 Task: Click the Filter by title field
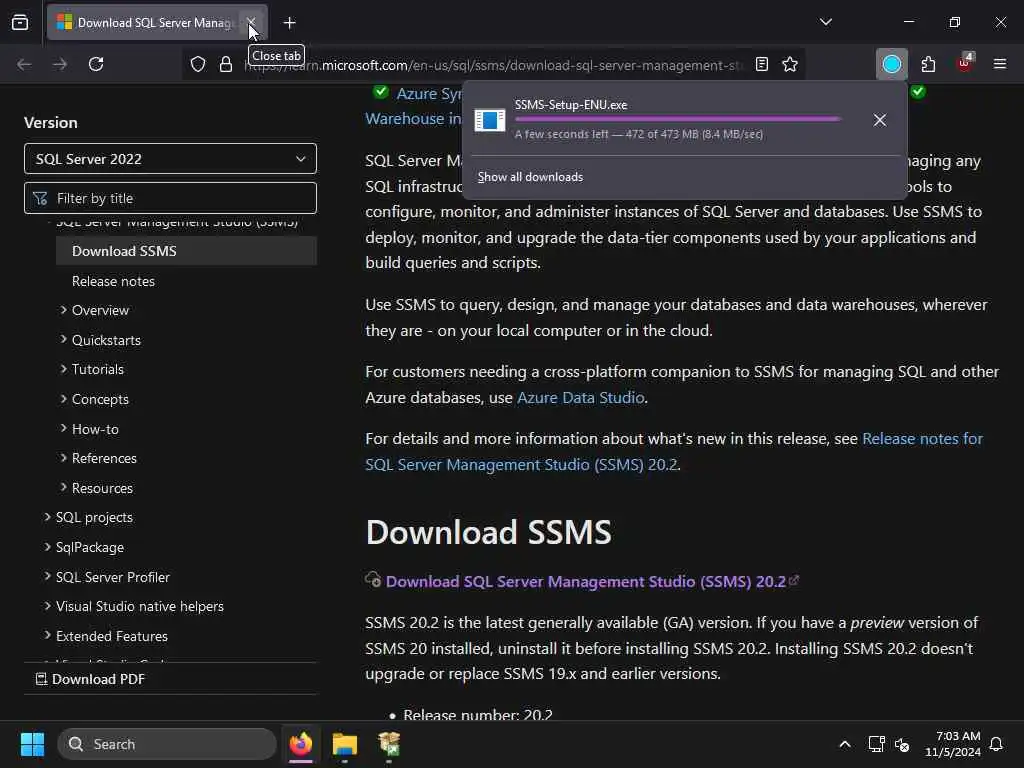pos(170,198)
